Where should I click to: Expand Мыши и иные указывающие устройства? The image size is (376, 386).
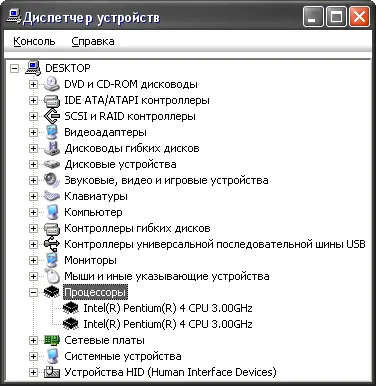coord(33,277)
